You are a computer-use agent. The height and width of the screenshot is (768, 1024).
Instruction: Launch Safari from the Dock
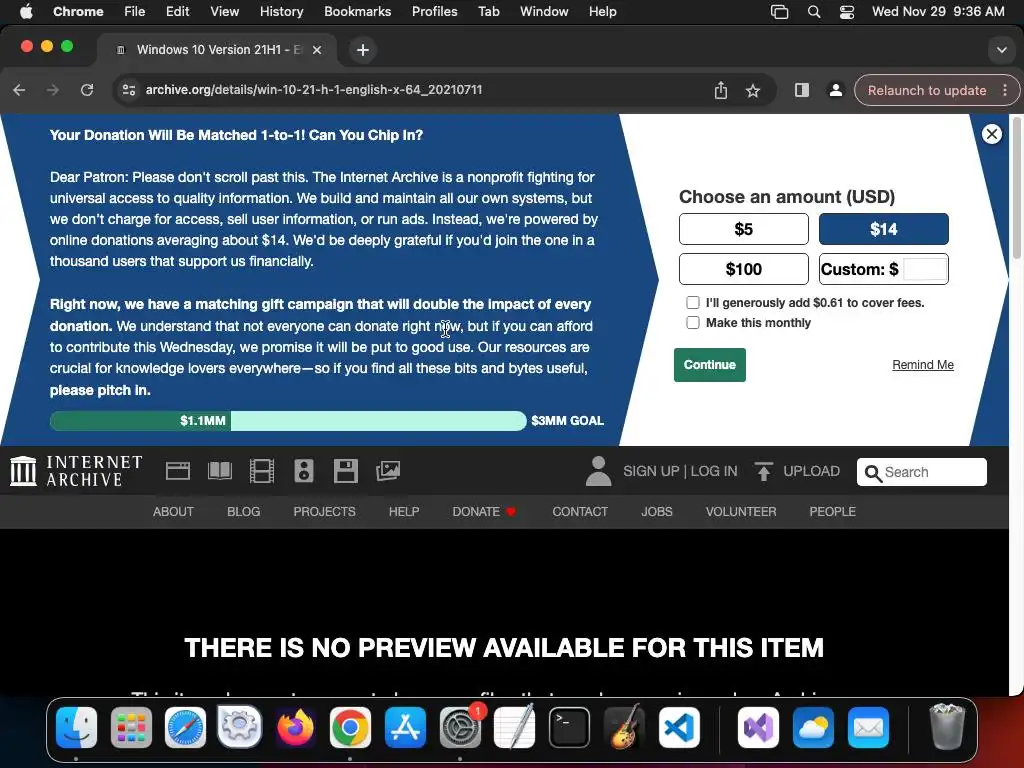185,727
